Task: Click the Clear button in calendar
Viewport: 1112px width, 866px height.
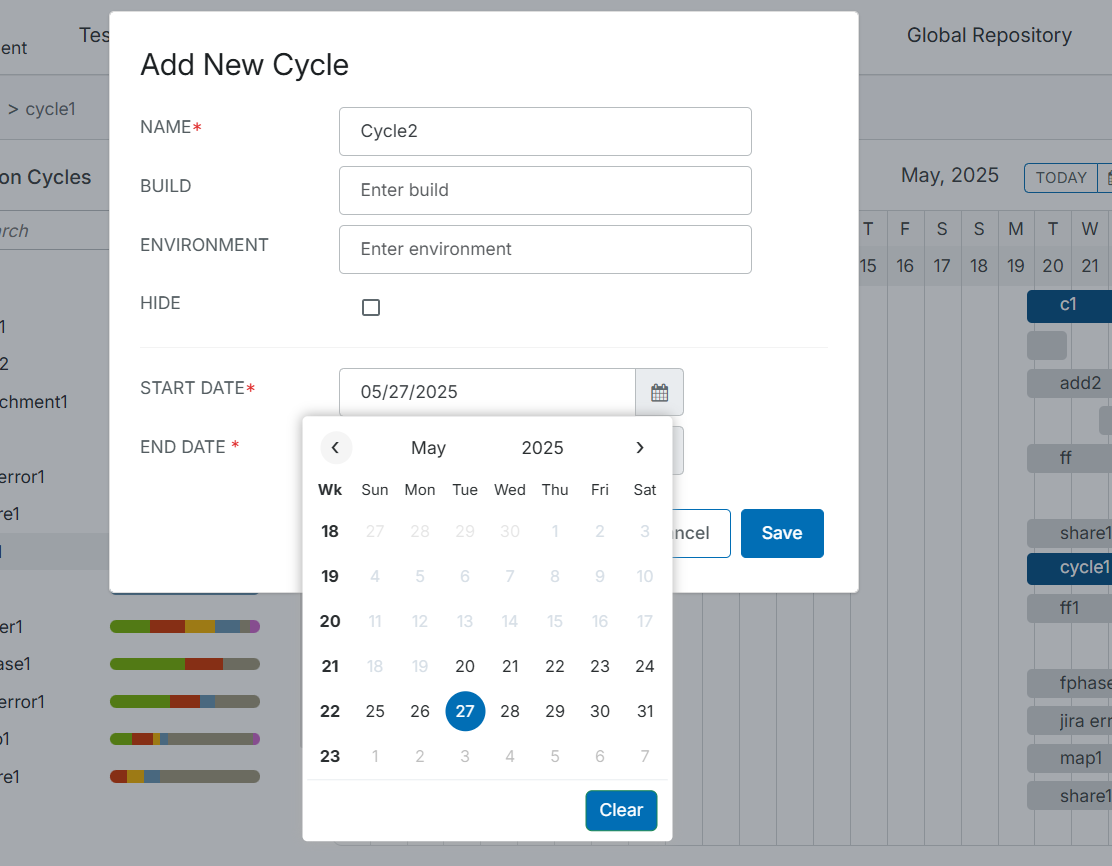Action: coord(621,810)
